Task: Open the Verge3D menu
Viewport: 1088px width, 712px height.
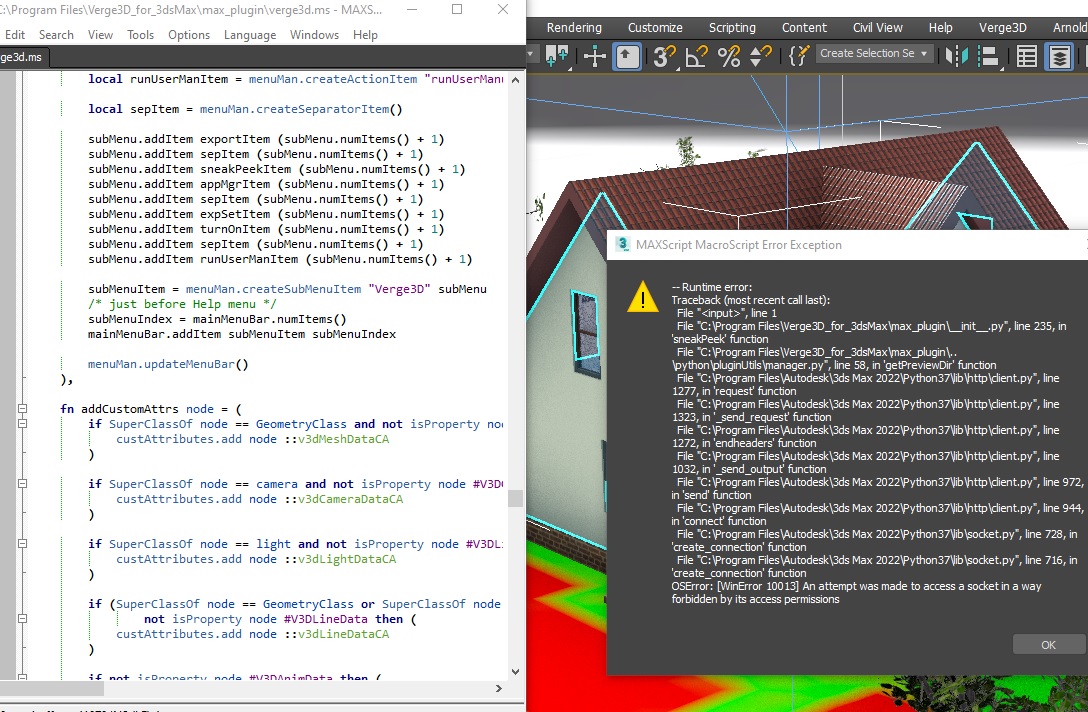Action: (1003, 28)
